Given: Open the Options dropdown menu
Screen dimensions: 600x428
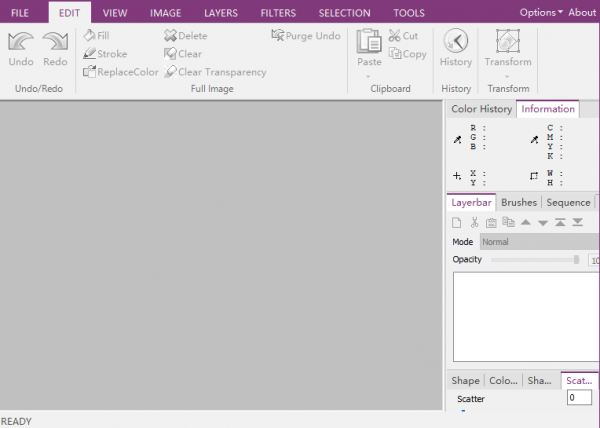Looking at the screenshot, I should click(x=541, y=12).
